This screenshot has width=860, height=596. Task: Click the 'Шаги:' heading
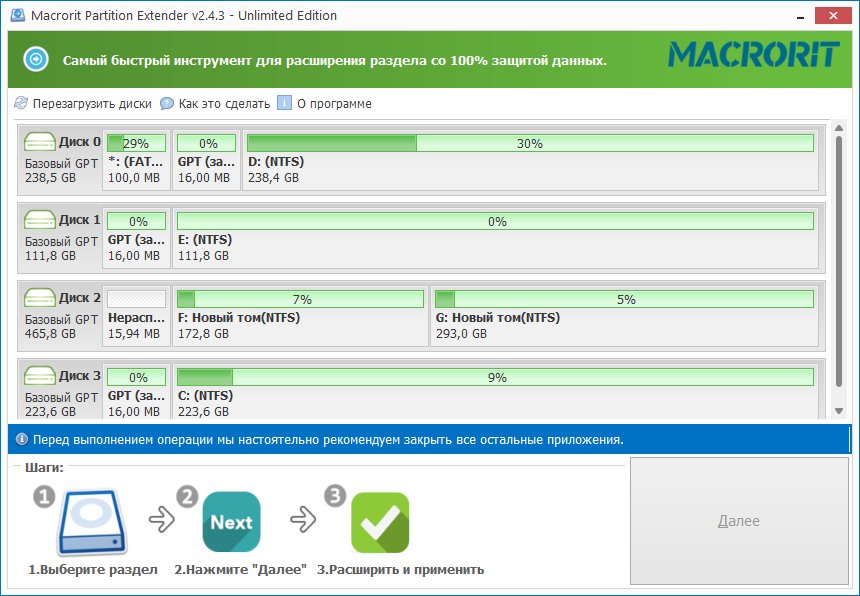point(44,468)
